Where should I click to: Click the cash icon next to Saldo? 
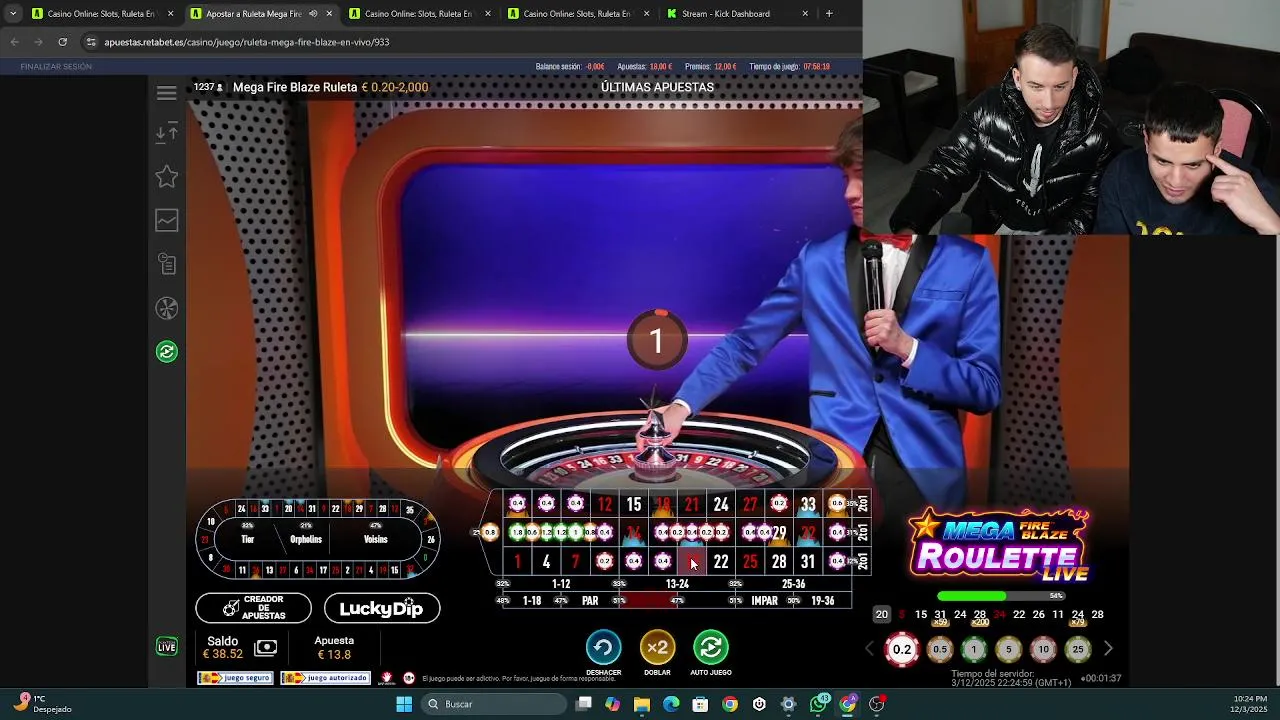(x=265, y=648)
